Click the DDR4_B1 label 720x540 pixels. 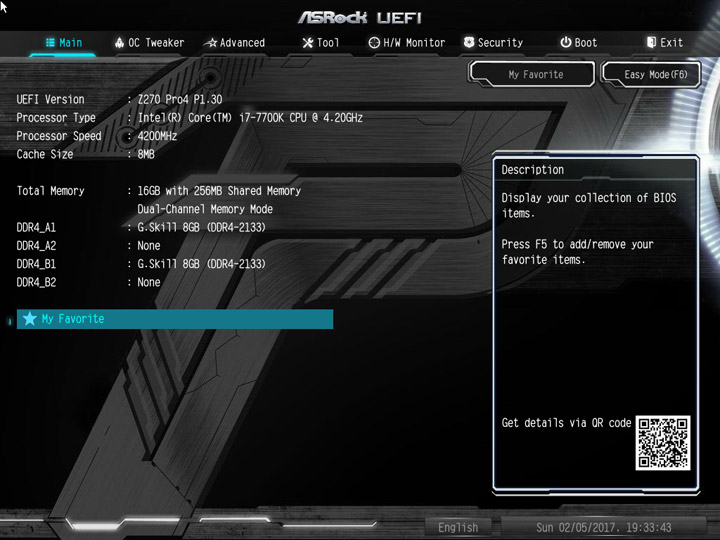pyautogui.click(x=36, y=264)
